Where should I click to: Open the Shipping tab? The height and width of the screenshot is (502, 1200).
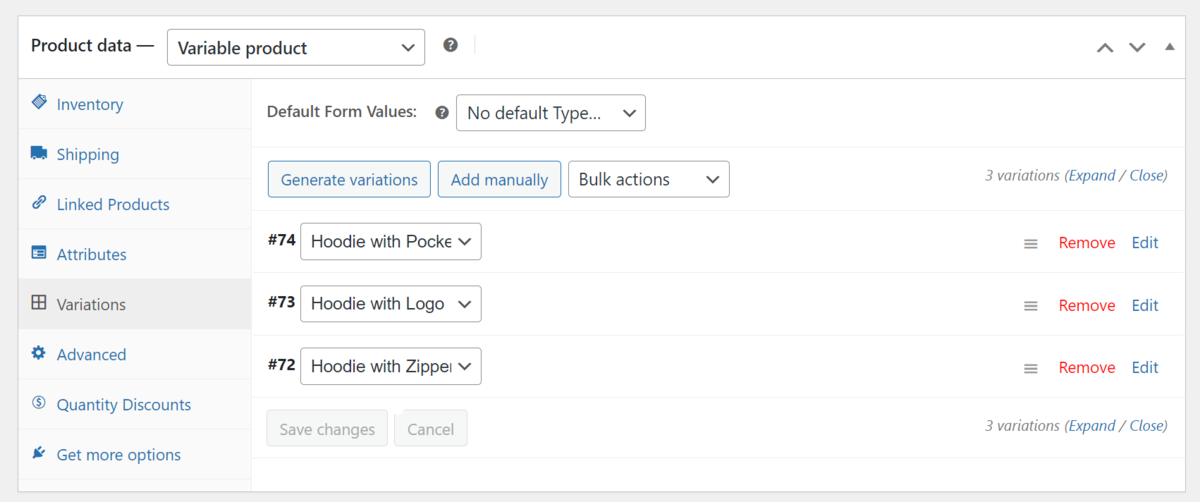(135, 154)
